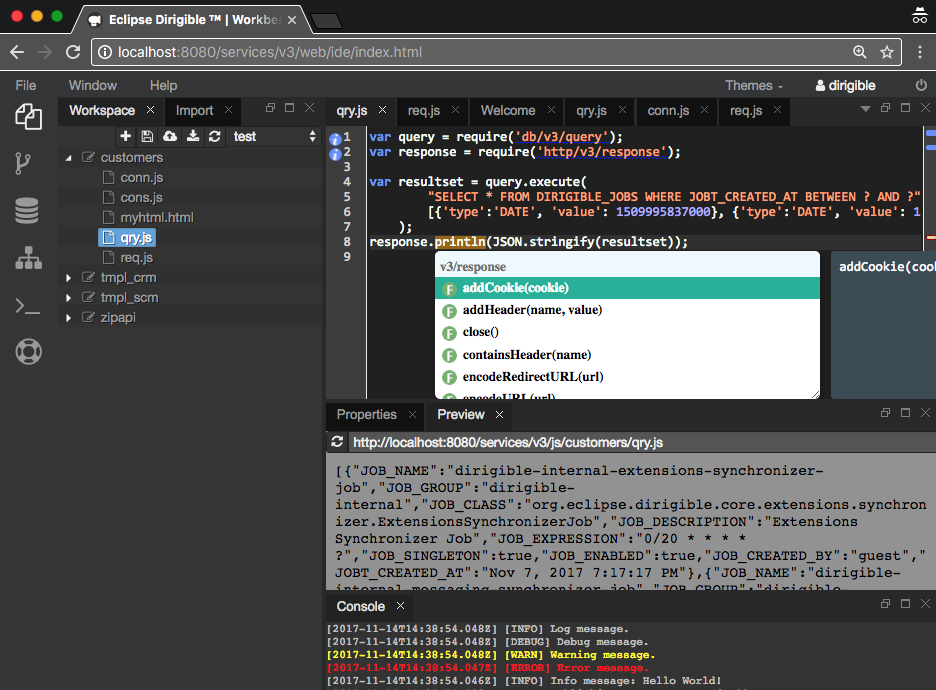Click the browser back arrow

click(17, 52)
